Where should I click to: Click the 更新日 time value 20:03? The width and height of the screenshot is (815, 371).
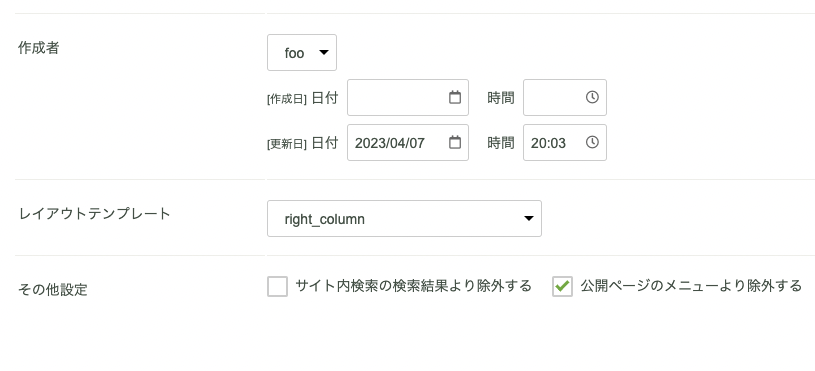(x=548, y=143)
